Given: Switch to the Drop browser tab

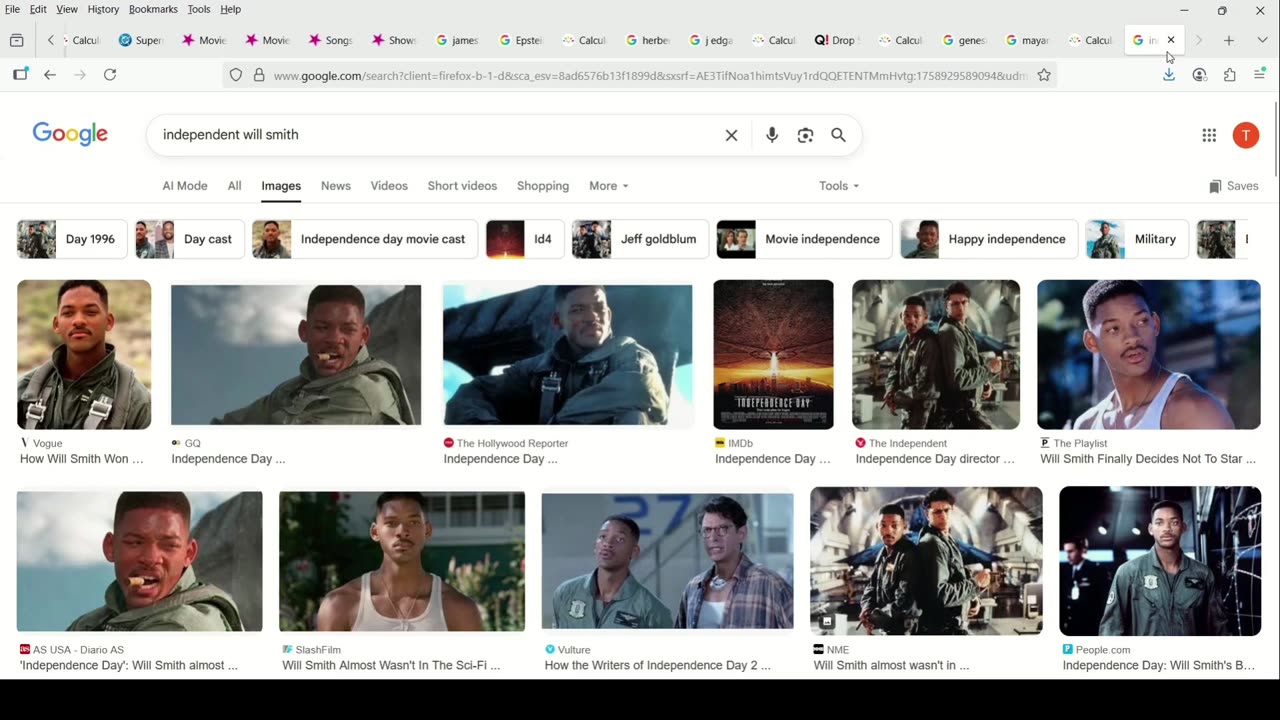Looking at the screenshot, I should 836,40.
